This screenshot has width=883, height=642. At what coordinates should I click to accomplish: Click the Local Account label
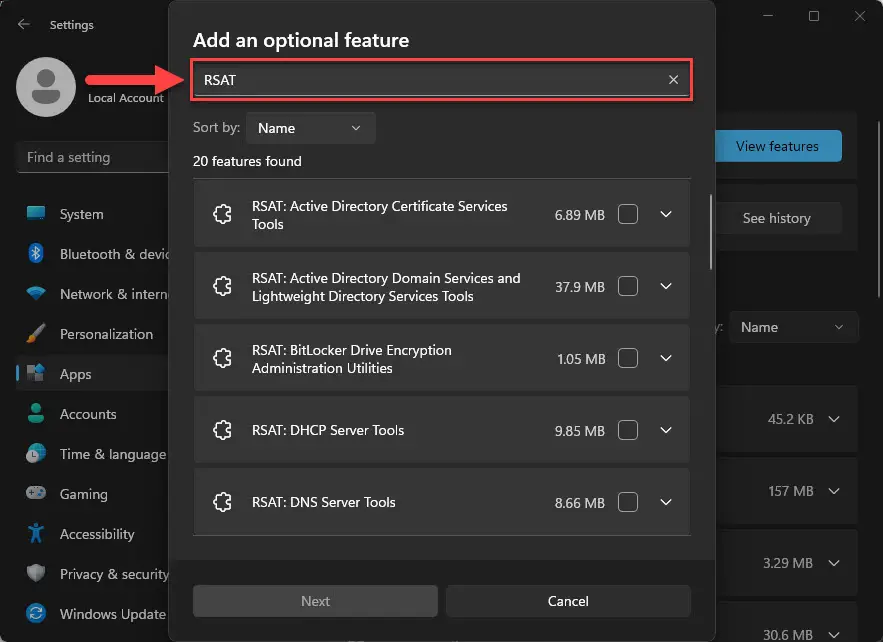coord(126,98)
